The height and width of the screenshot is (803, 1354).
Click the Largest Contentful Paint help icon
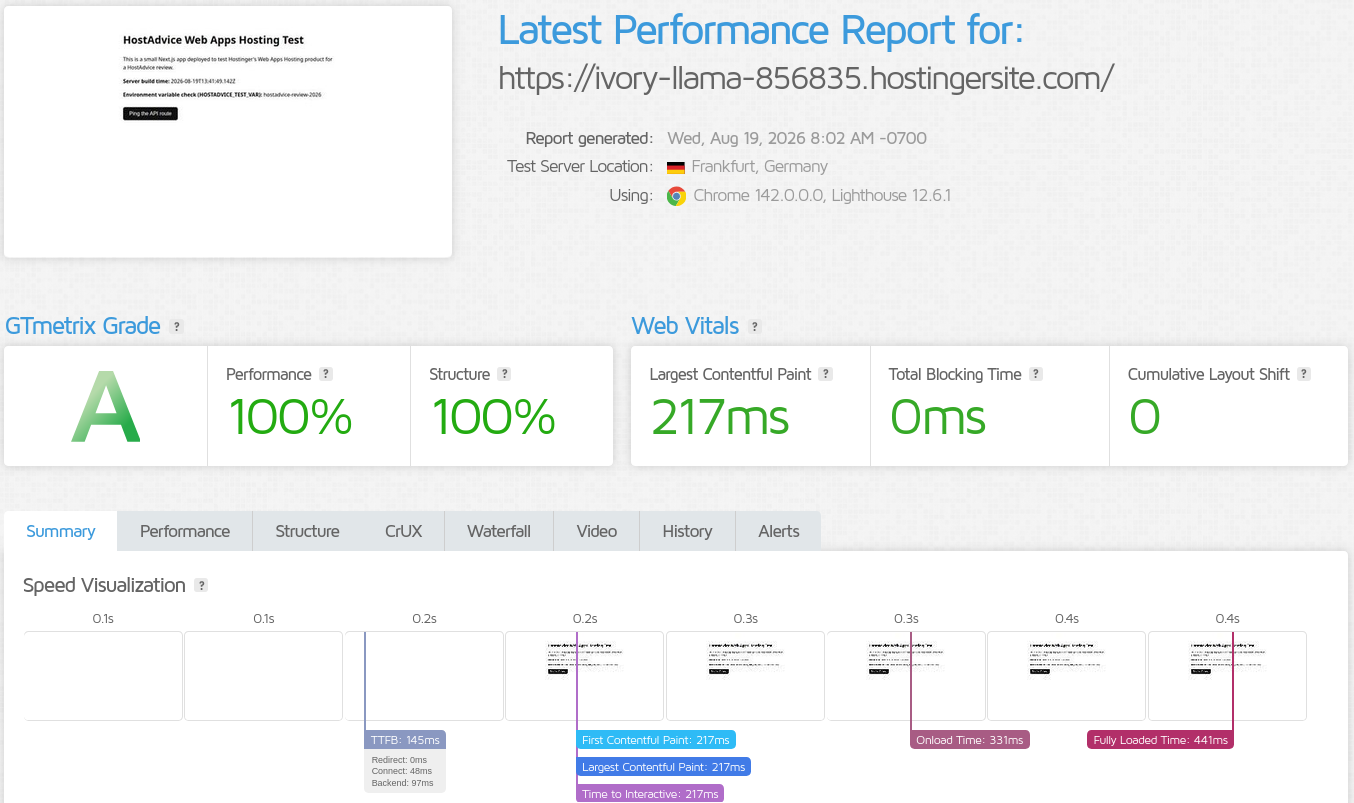click(x=825, y=374)
